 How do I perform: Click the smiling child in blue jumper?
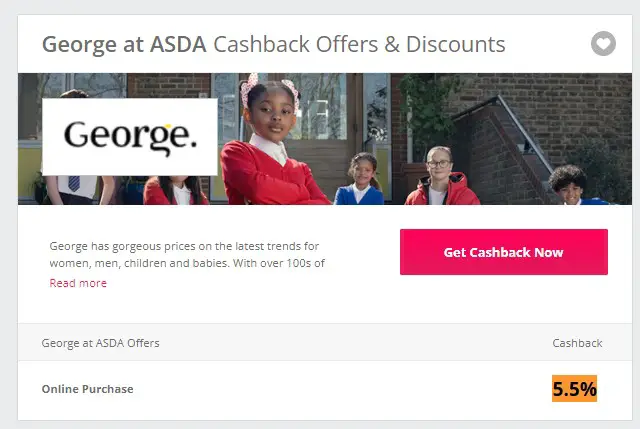361,179
